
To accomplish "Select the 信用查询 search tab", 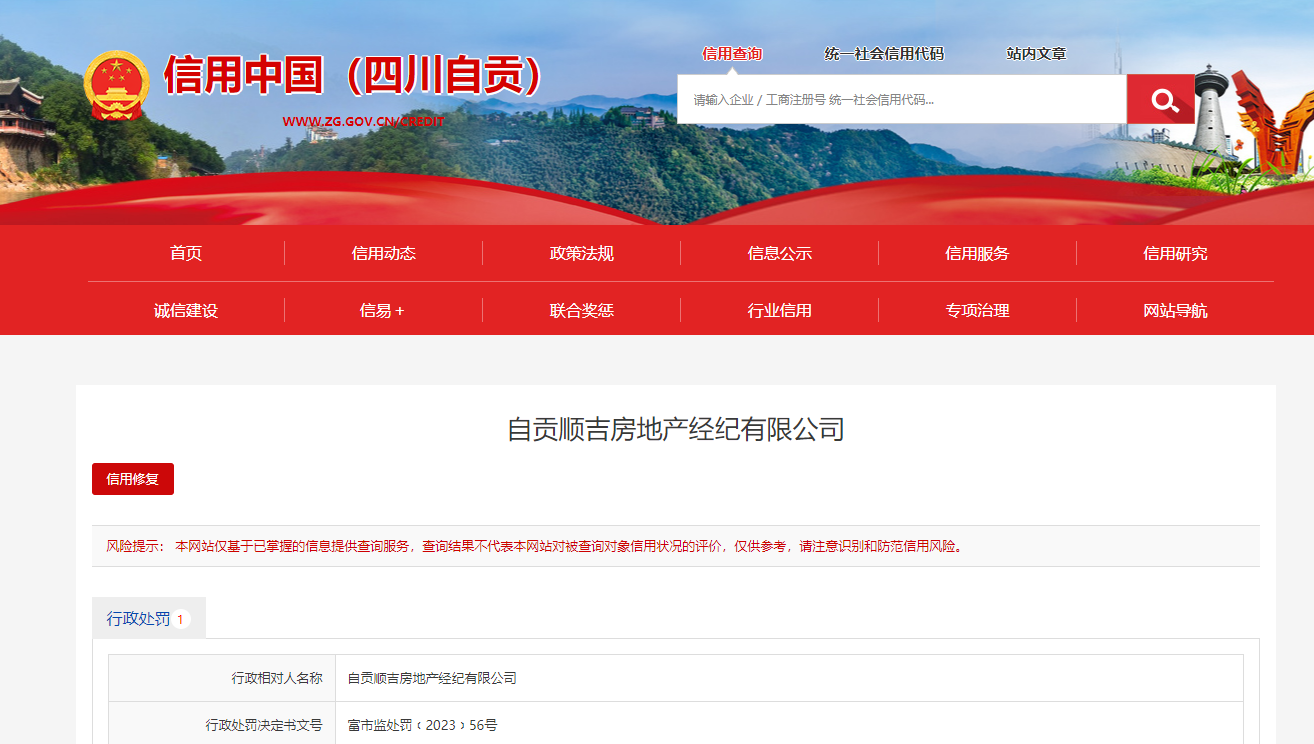I will pyautogui.click(x=732, y=54).
